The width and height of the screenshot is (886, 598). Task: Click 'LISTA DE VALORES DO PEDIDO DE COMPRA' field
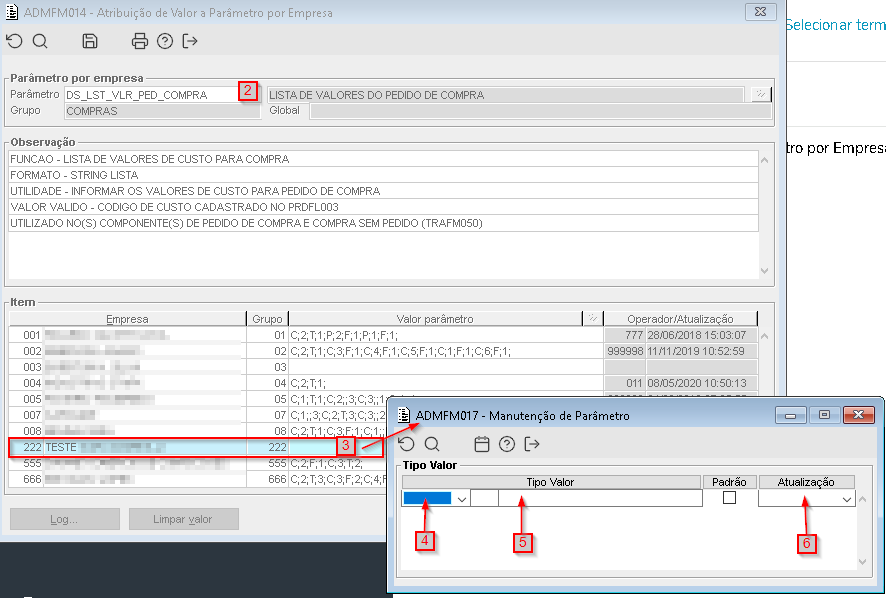505,94
